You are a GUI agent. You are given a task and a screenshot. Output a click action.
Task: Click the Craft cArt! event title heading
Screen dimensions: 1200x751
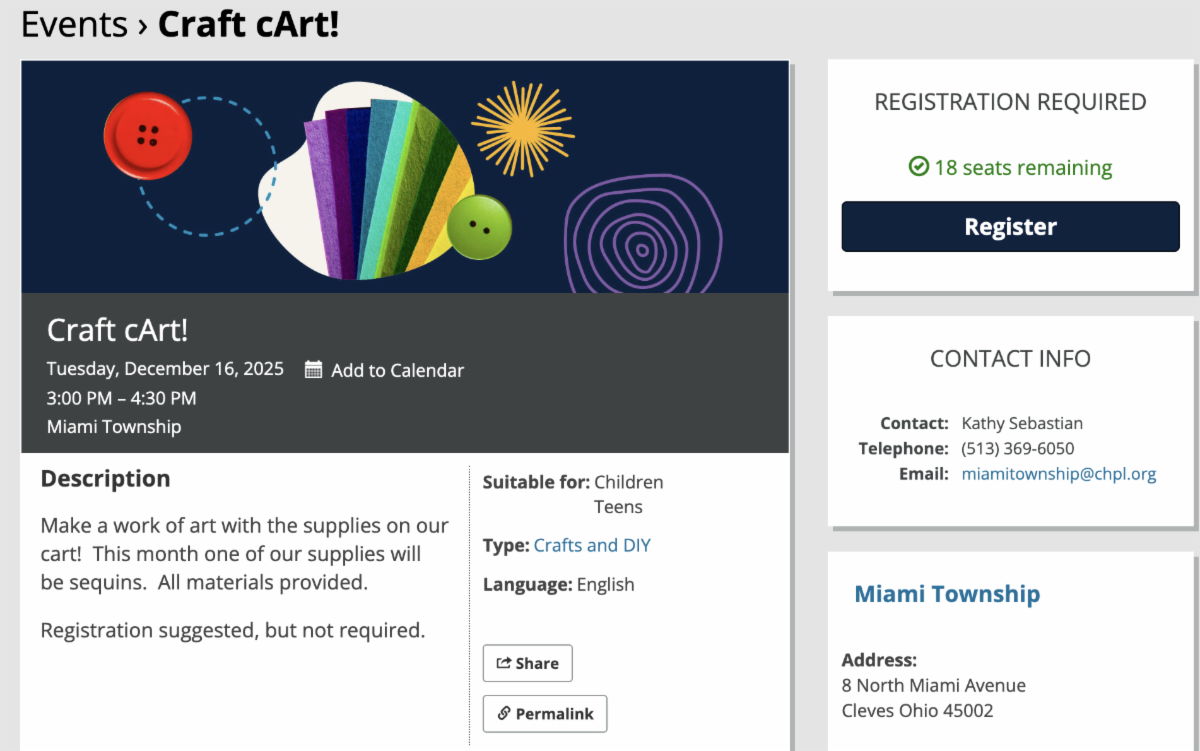(x=117, y=330)
